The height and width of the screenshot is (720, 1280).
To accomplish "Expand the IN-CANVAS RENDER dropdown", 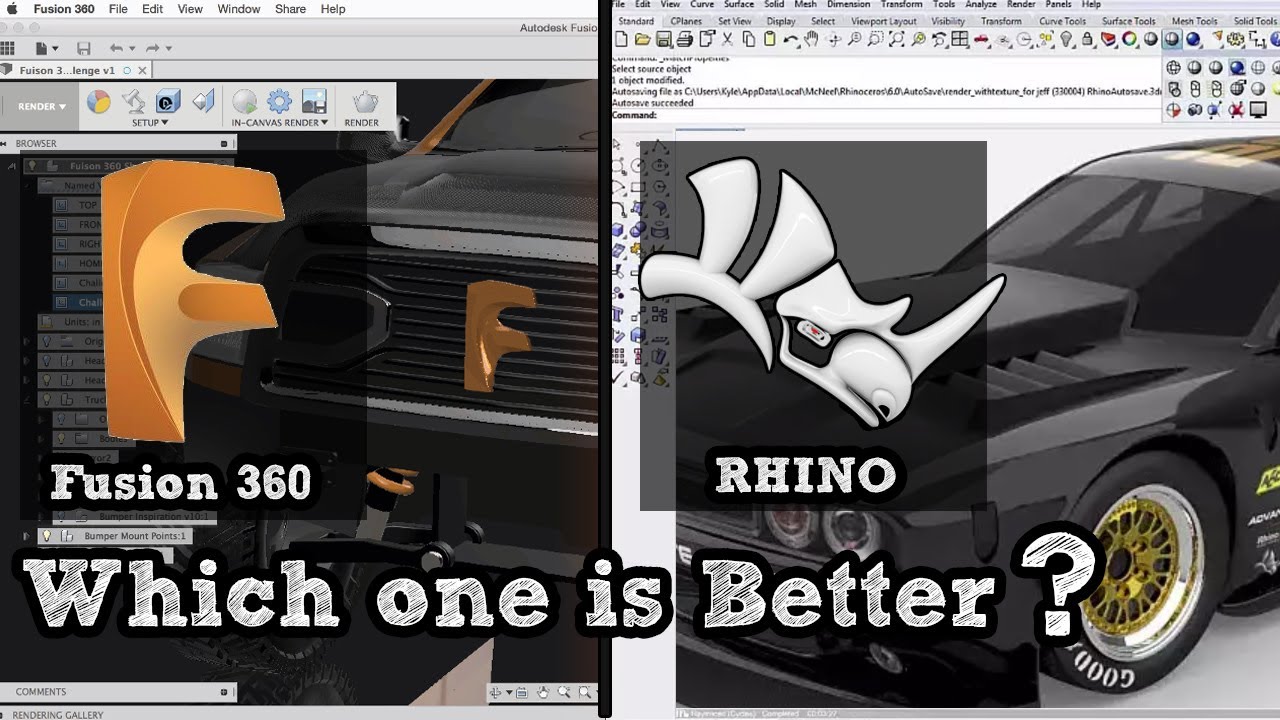I will 280,123.
